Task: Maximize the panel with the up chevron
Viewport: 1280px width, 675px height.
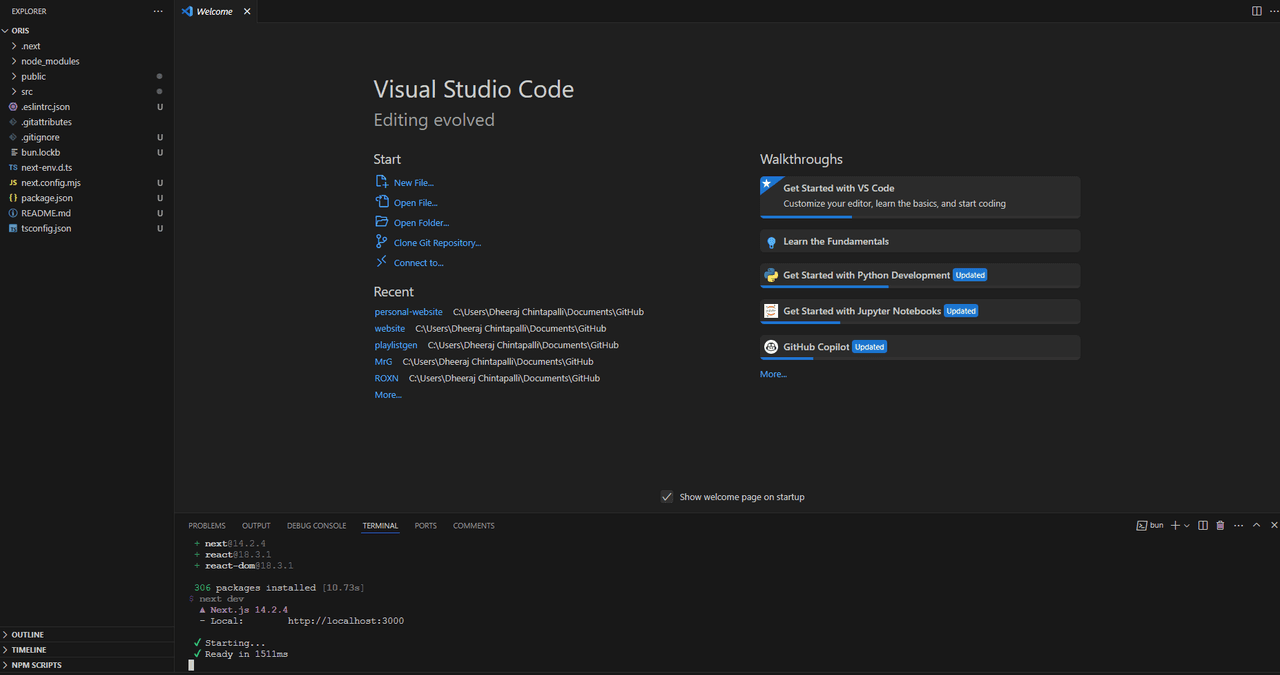Action: click(x=1257, y=525)
